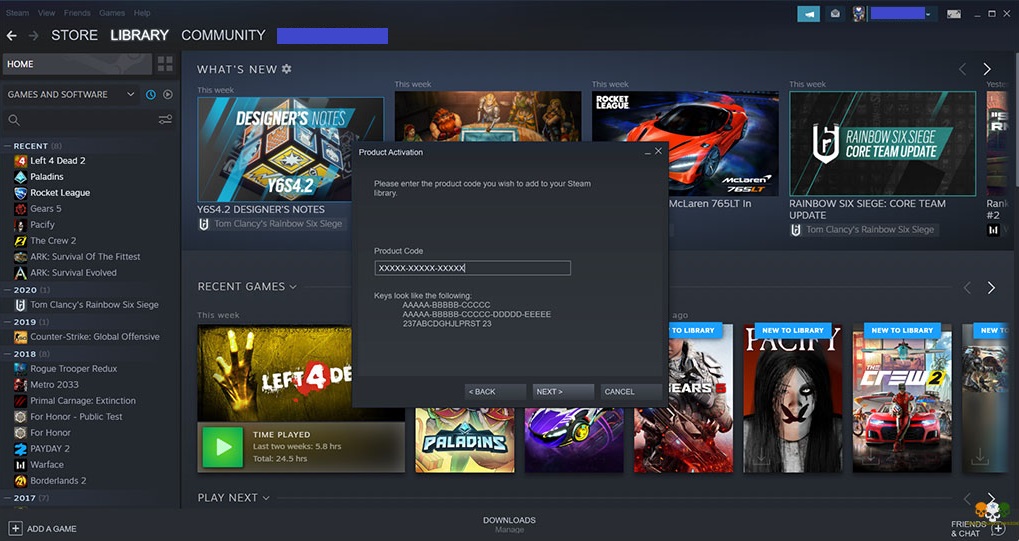1019x541 pixels.
Task: Click the library search magnifier icon
Action: coord(14,120)
